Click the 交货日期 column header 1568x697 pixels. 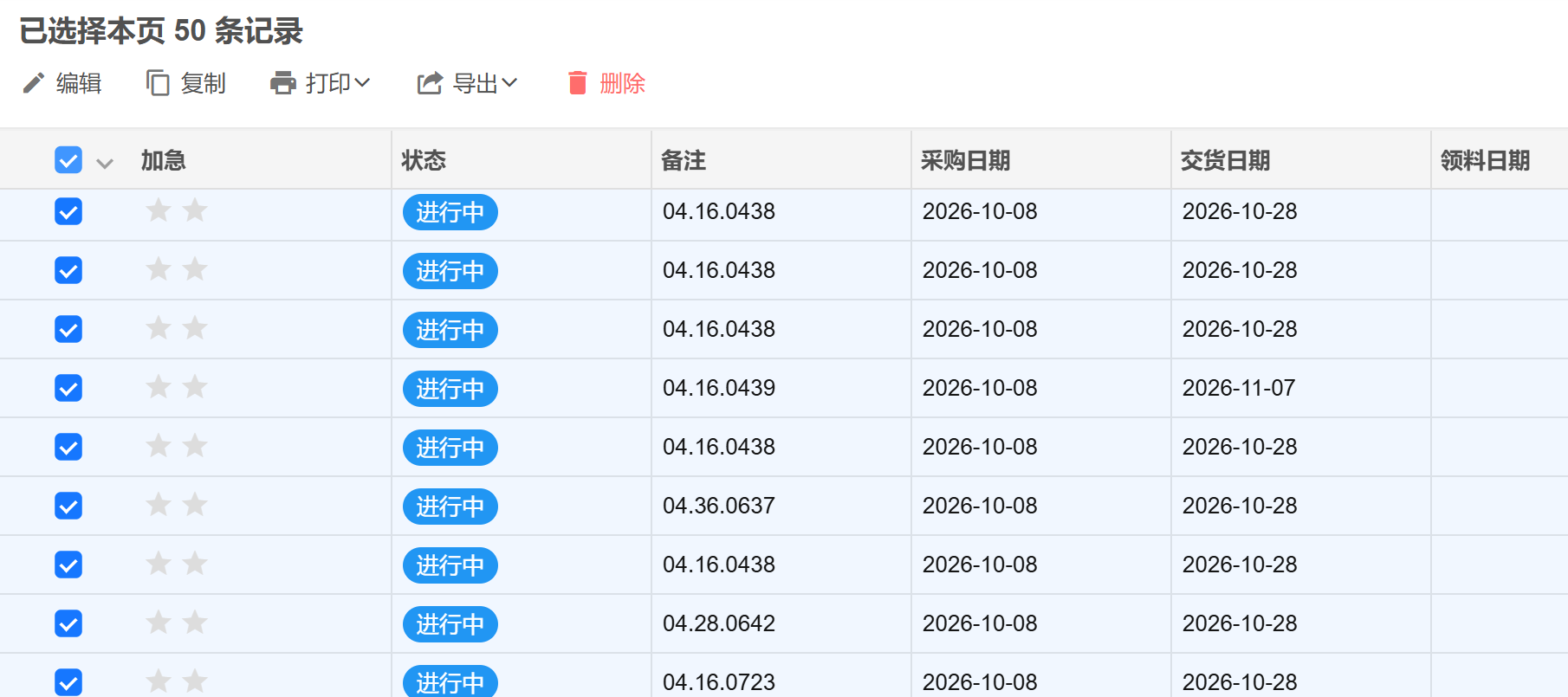(x=1226, y=160)
